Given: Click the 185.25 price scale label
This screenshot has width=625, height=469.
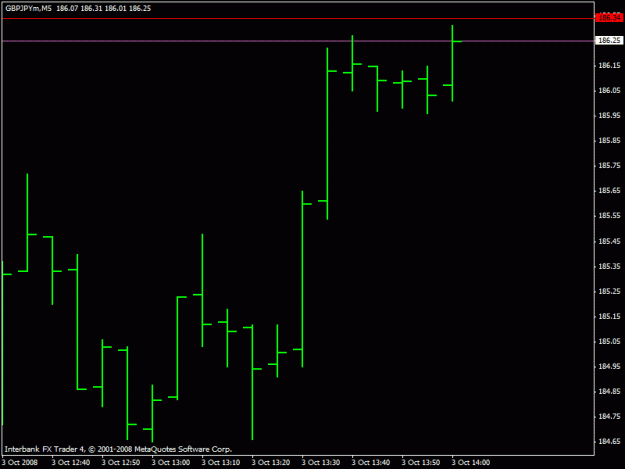Looking at the screenshot, I should coord(609,292).
